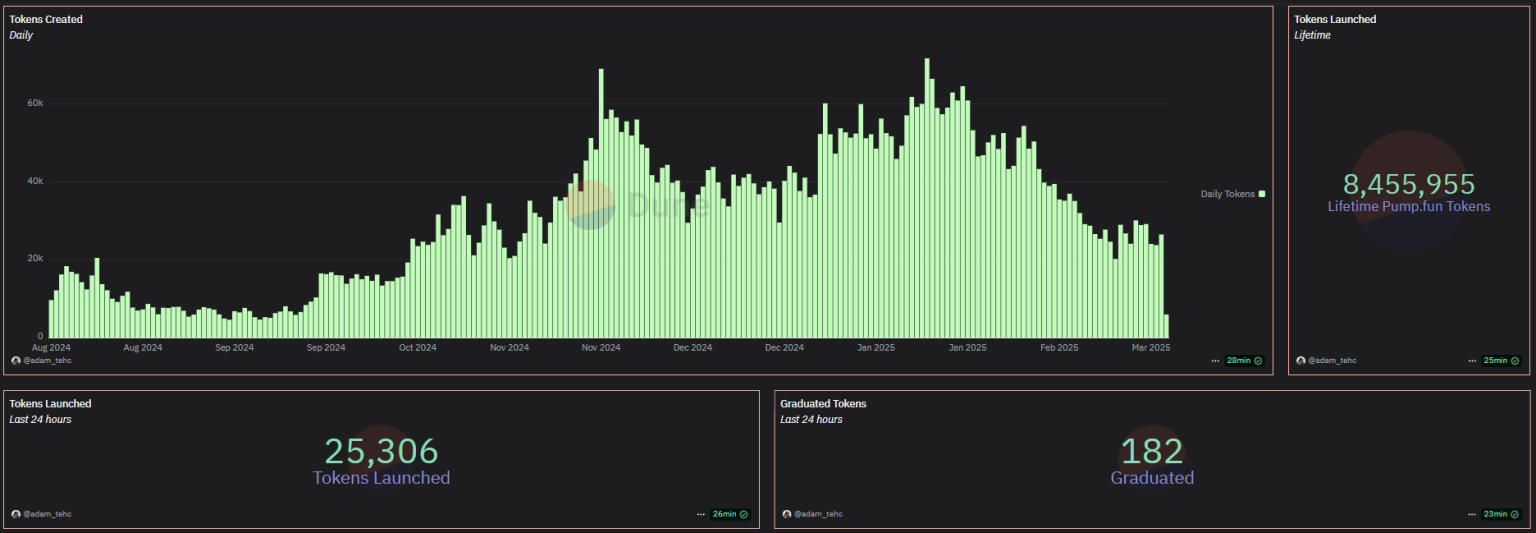Click the 8,455,955 lifetime tokens counter
Viewport: 1536px width, 533px height.
tap(1408, 184)
